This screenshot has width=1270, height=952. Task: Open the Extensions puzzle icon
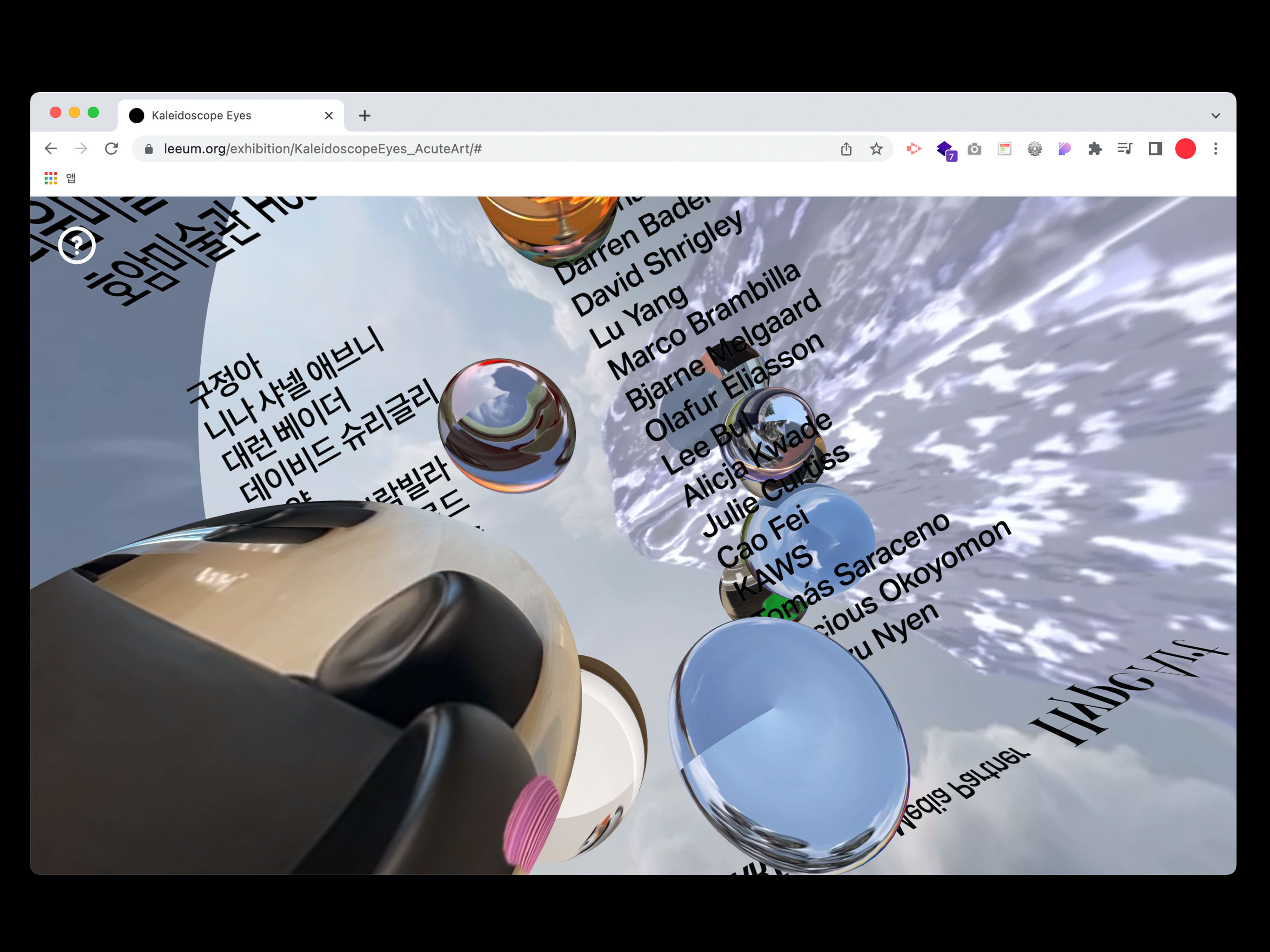point(1094,149)
